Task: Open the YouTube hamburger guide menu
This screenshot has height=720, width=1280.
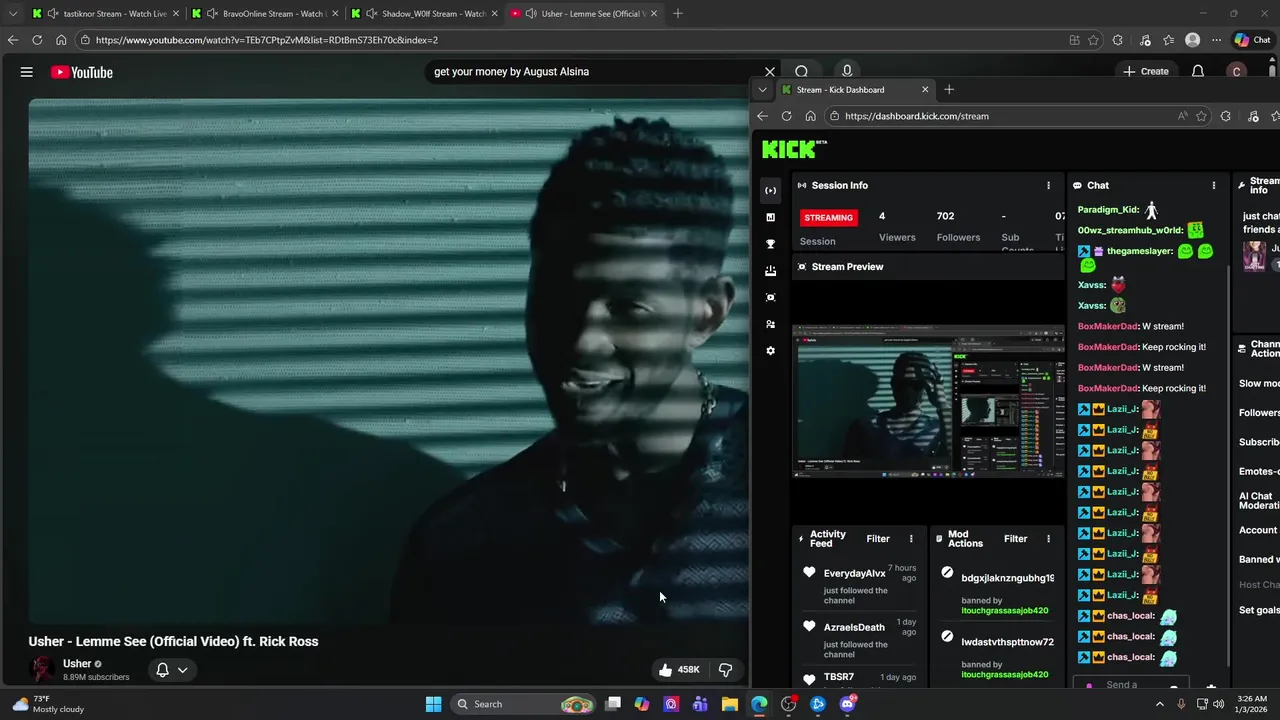Action: coord(27,72)
